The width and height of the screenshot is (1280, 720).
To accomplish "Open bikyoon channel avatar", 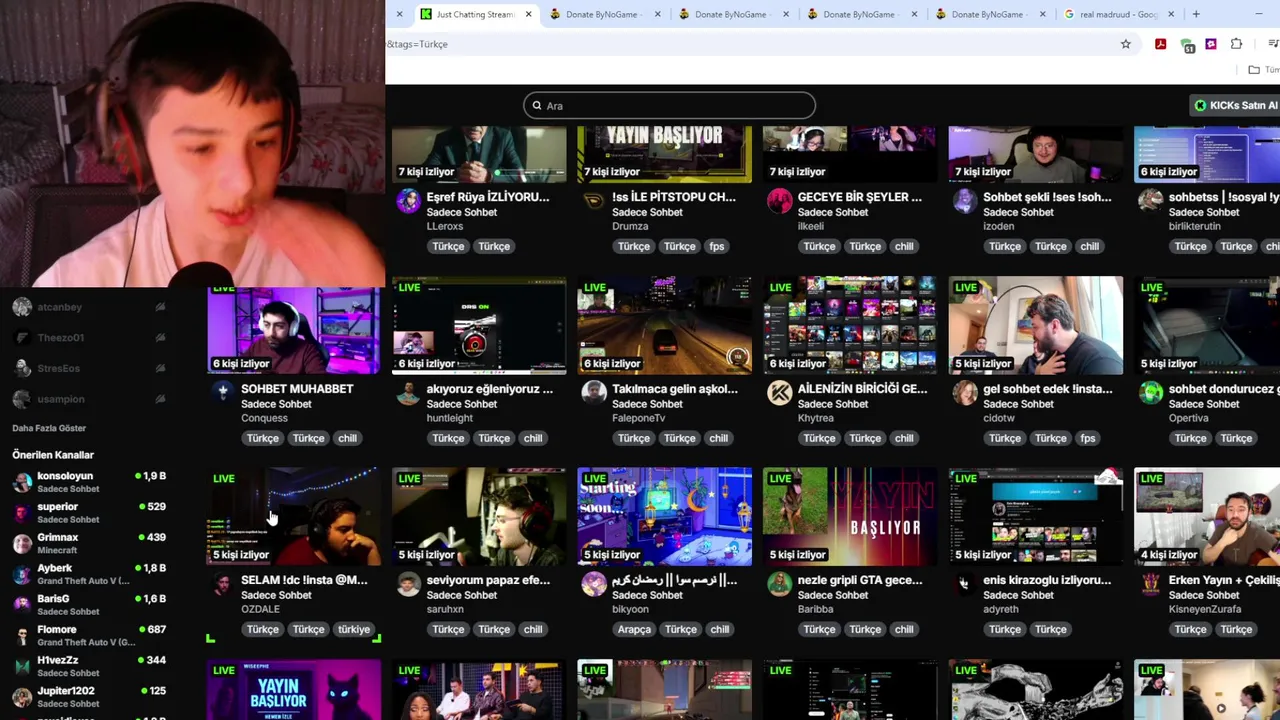I will (594, 584).
